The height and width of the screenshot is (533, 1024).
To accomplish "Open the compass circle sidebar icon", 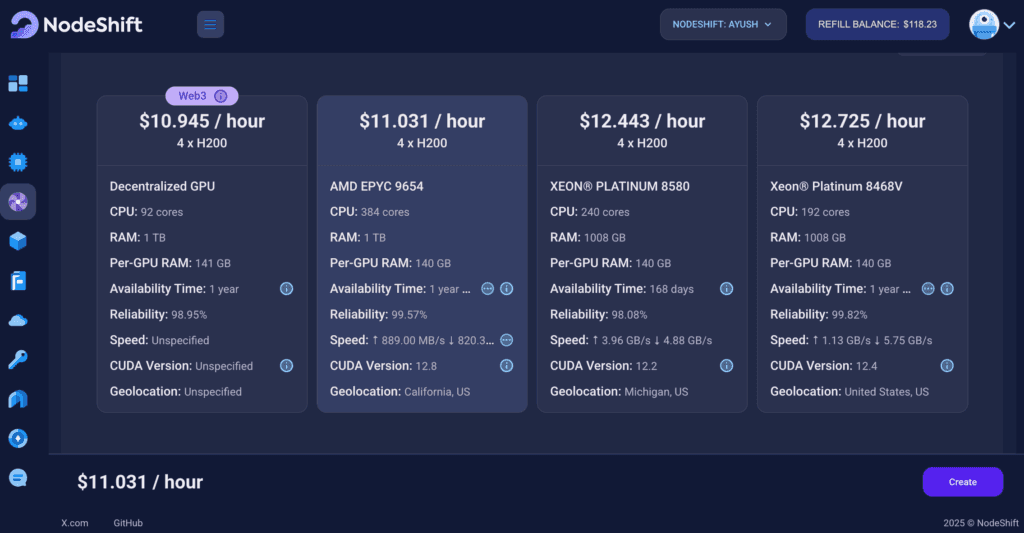I will pyautogui.click(x=18, y=438).
